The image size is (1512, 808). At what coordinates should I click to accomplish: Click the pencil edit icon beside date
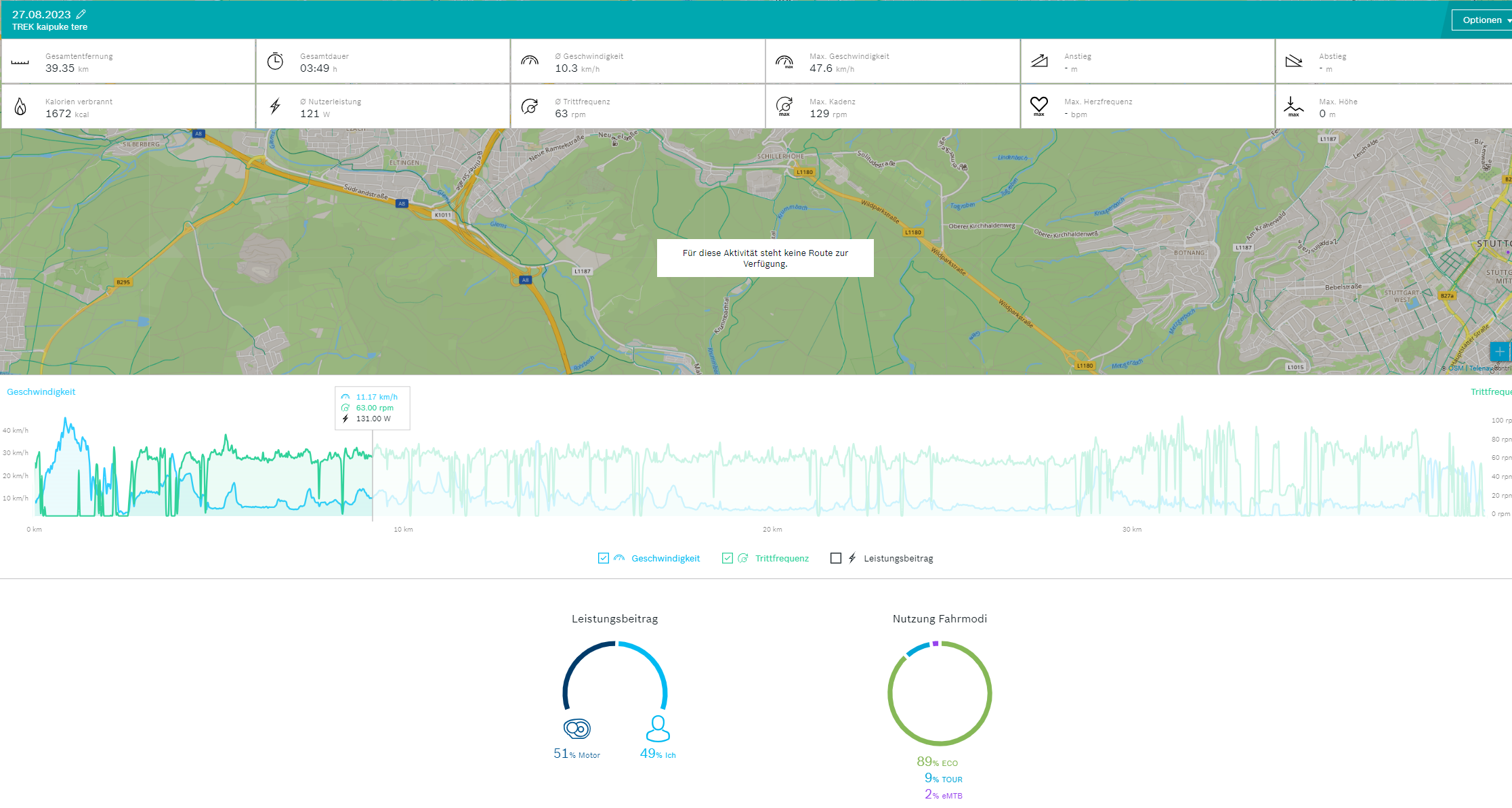[81, 14]
